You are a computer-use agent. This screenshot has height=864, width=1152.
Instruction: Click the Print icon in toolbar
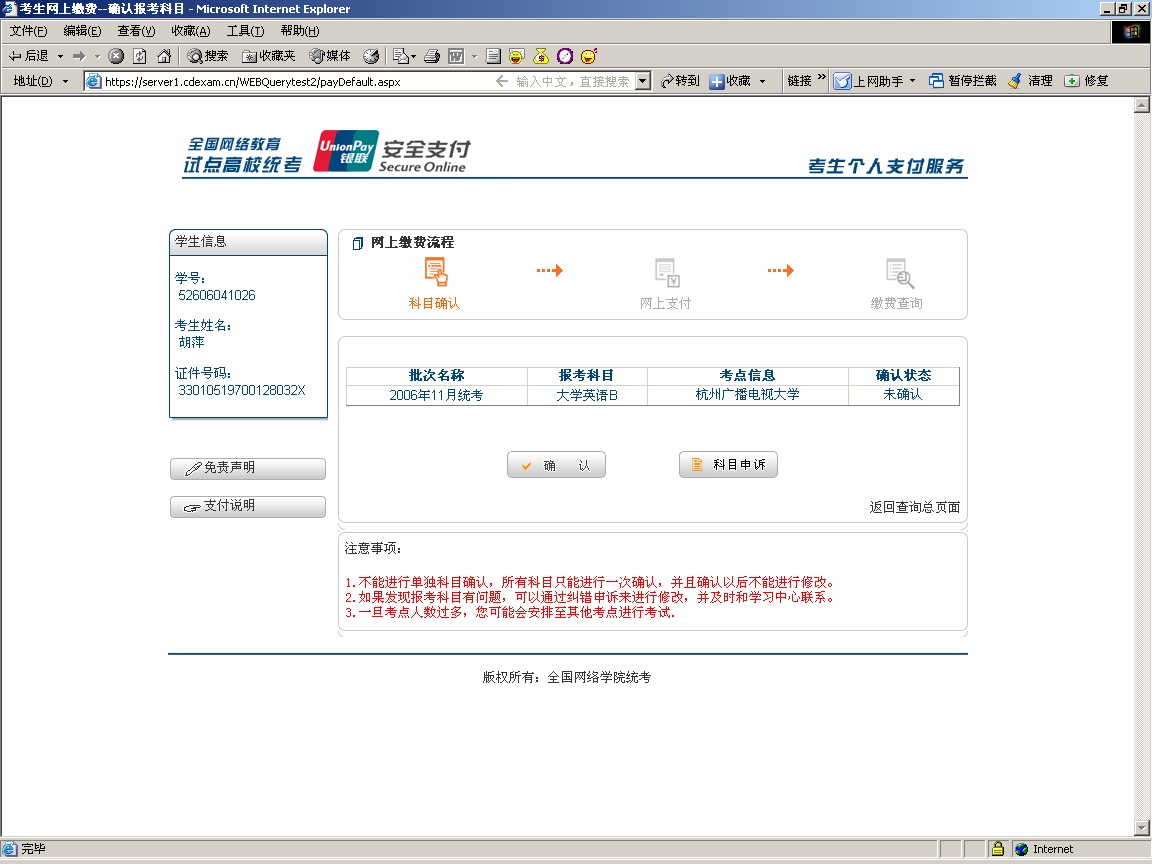pos(432,56)
